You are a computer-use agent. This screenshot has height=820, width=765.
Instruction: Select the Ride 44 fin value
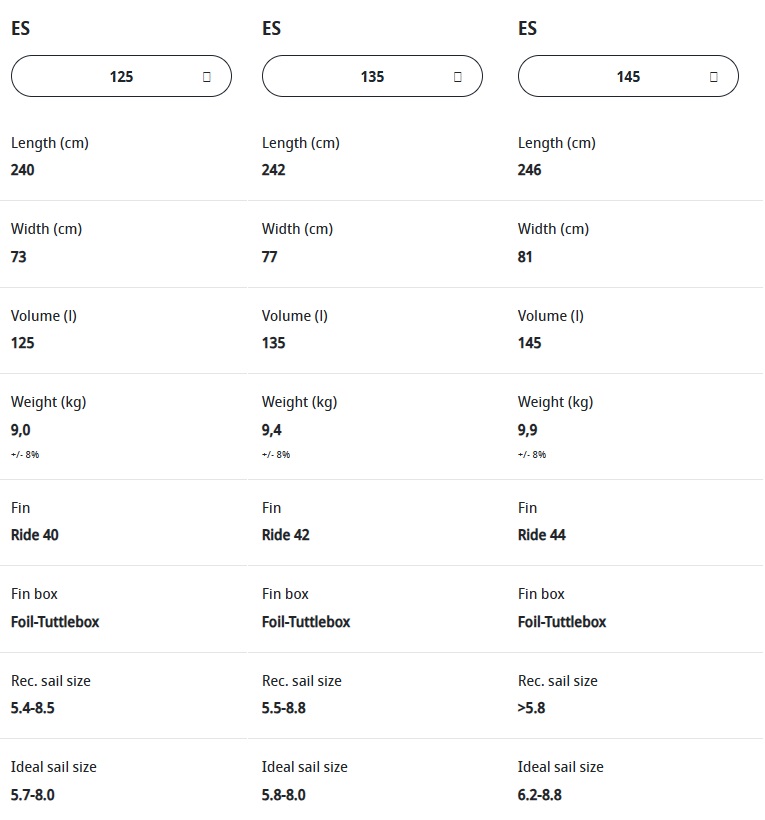coord(542,535)
